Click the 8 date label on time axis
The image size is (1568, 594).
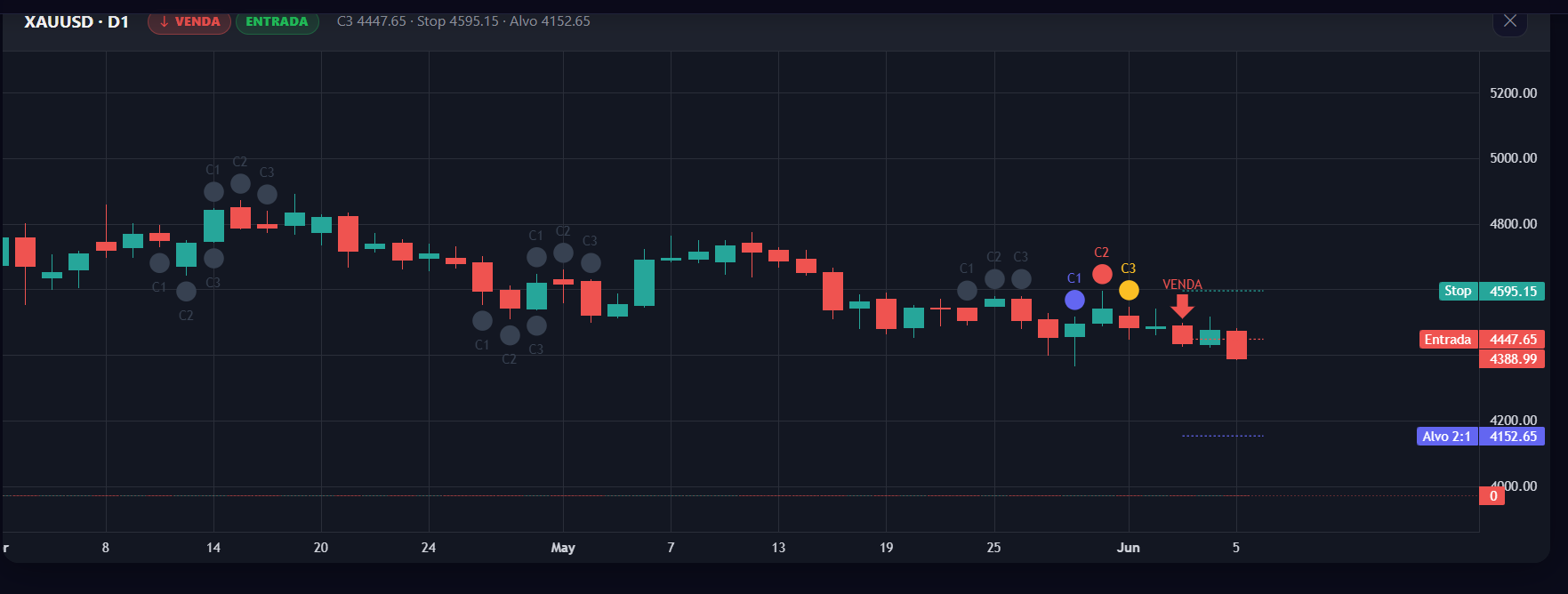point(106,548)
